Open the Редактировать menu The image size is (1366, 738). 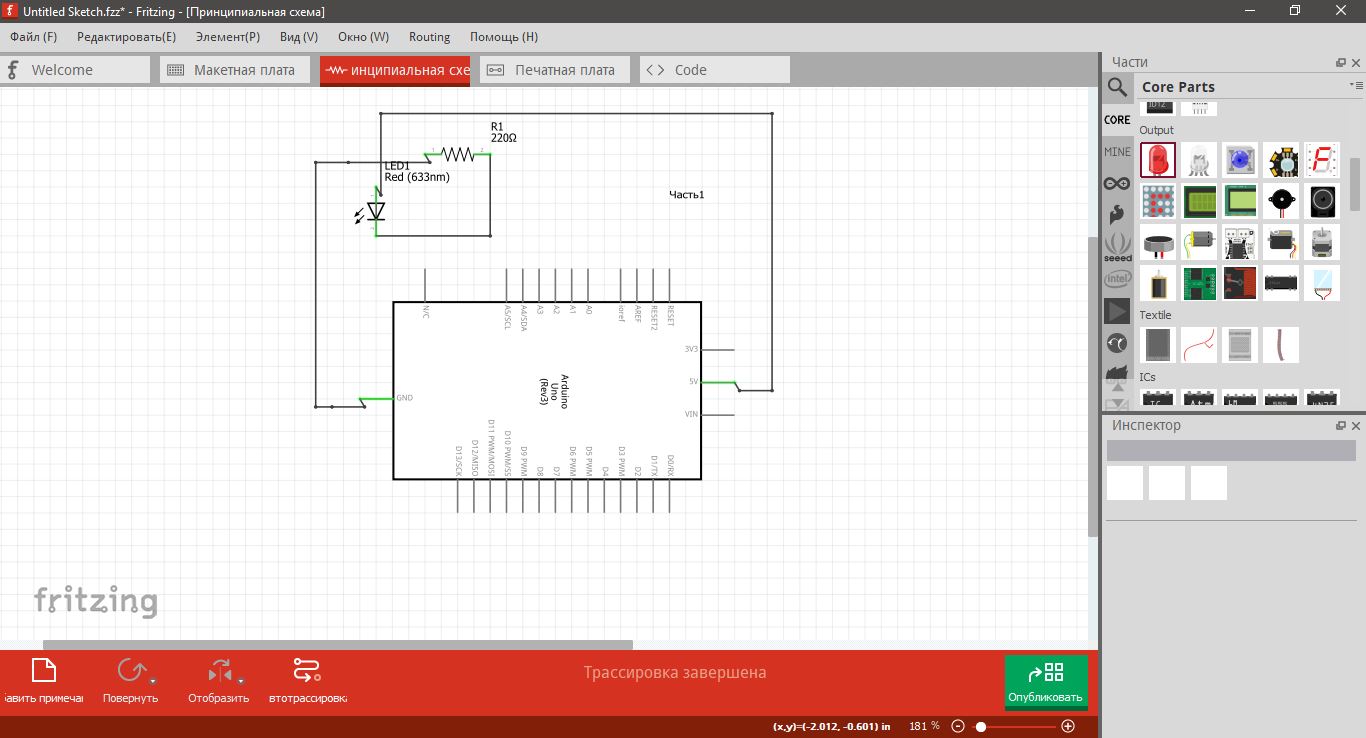click(x=126, y=37)
